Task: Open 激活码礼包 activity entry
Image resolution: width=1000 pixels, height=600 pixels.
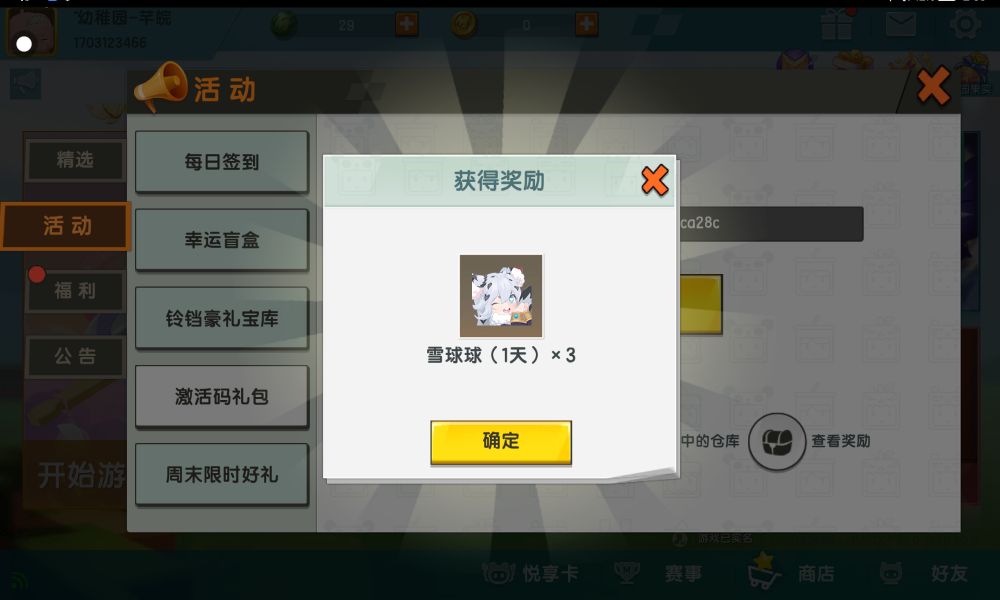Action: pyautogui.click(x=221, y=396)
